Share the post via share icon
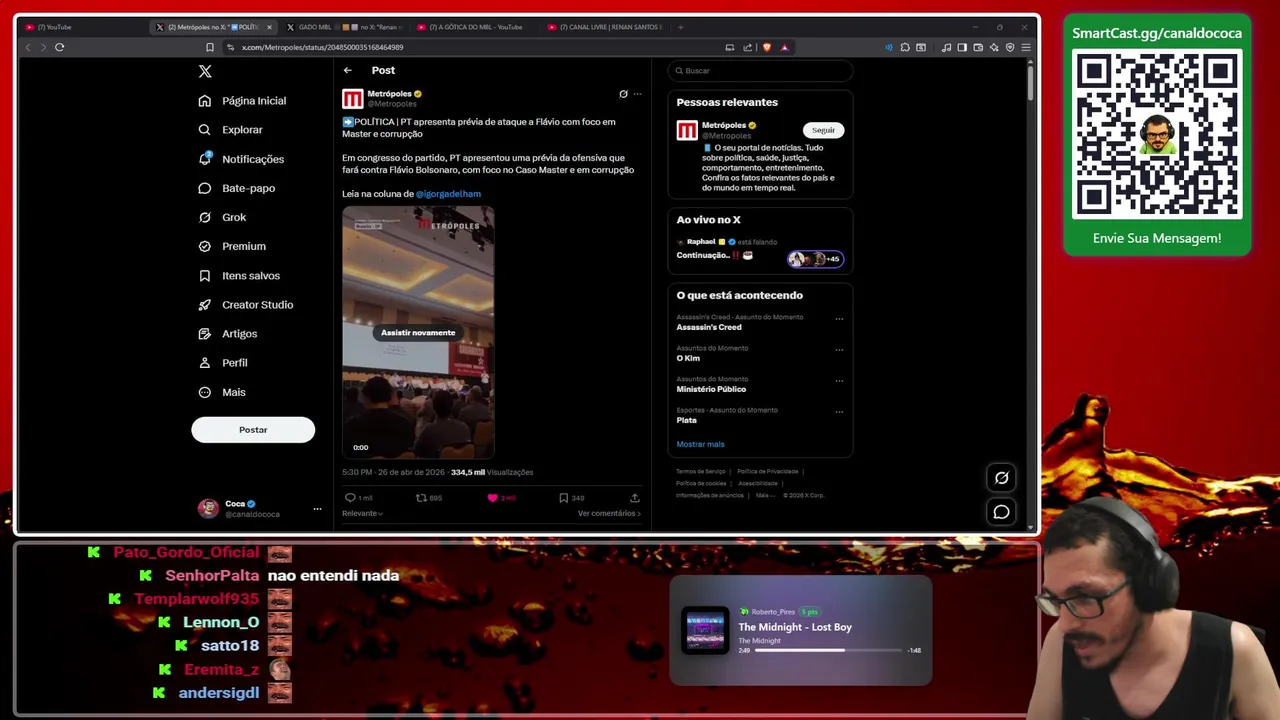This screenshot has height=720, width=1280. pyautogui.click(x=634, y=498)
